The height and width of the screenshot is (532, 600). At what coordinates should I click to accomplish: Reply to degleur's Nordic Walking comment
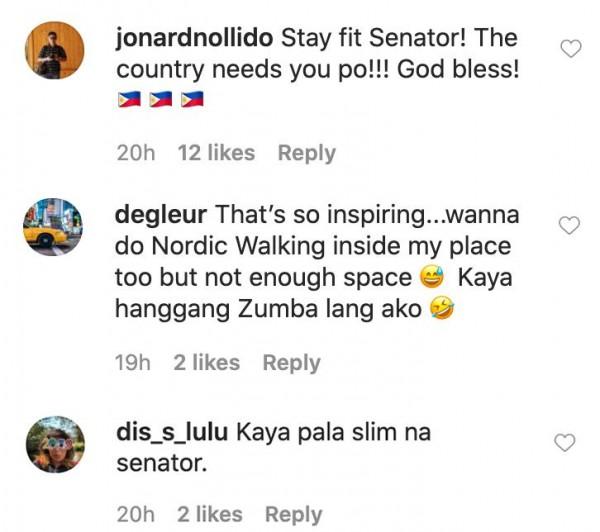292,363
